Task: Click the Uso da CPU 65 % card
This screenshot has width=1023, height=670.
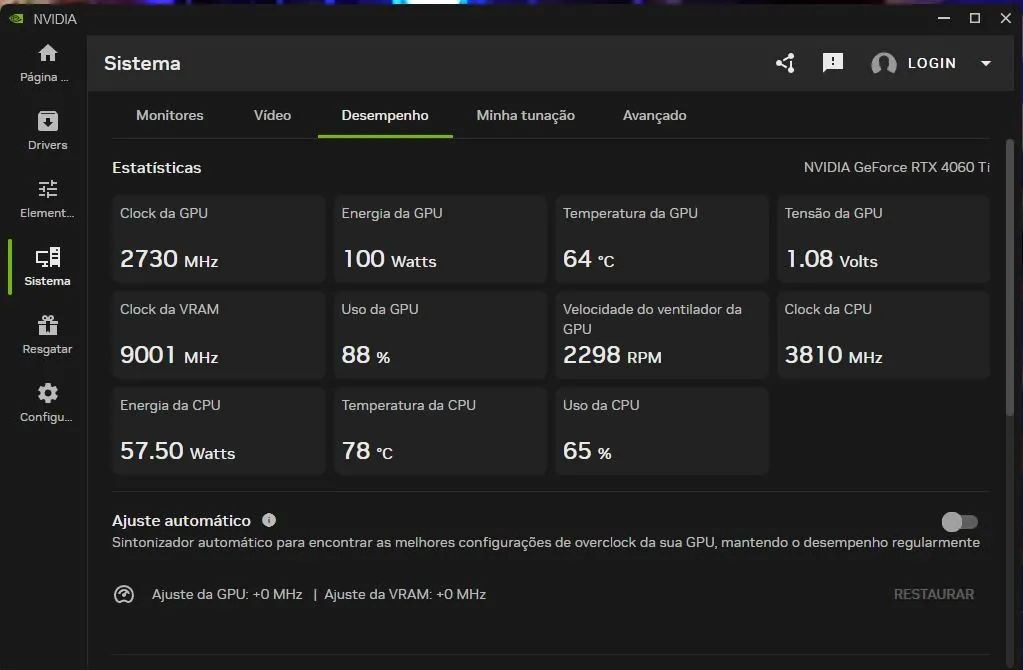Action: click(662, 431)
